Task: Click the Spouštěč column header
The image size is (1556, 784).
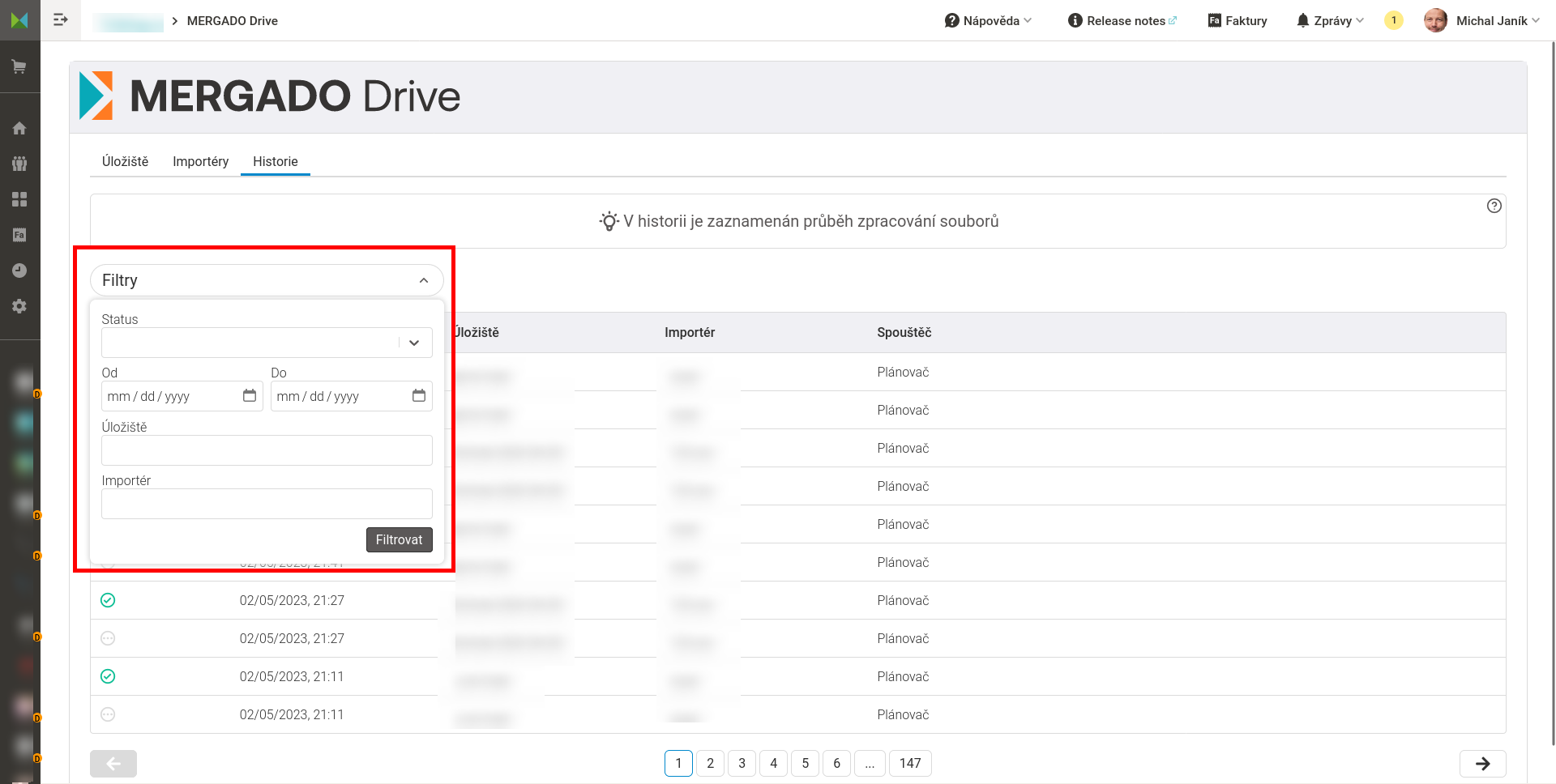Action: click(904, 332)
